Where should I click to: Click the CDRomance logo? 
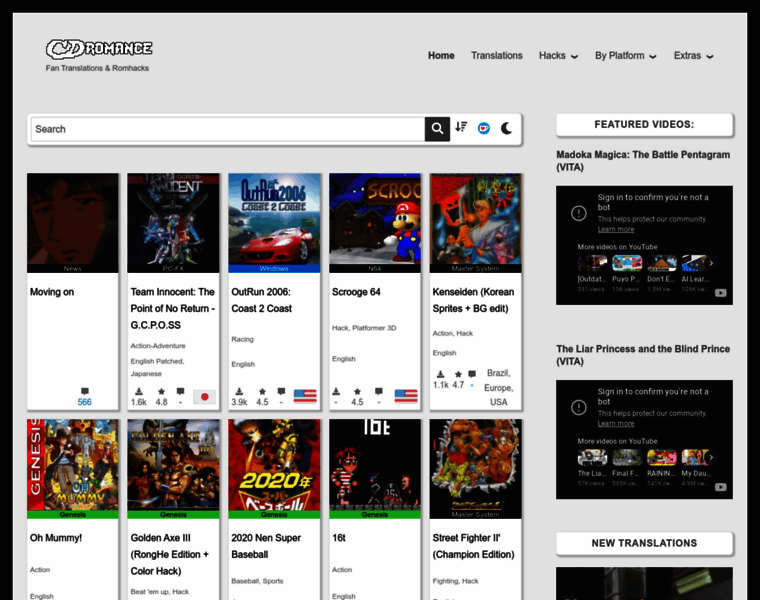[x=99, y=48]
